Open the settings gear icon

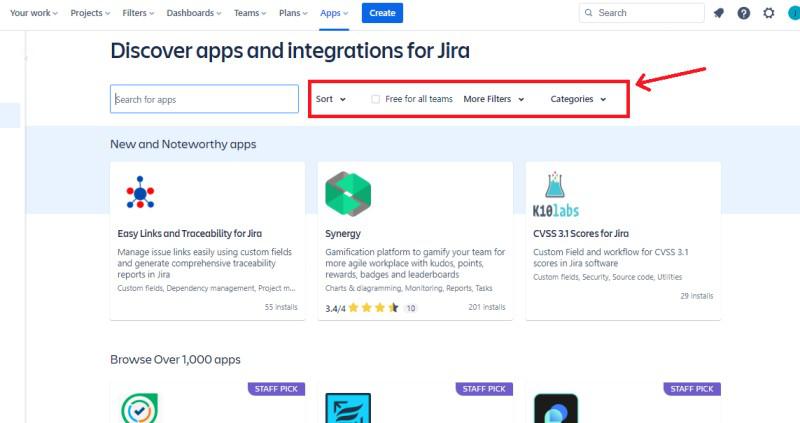coord(769,13)
